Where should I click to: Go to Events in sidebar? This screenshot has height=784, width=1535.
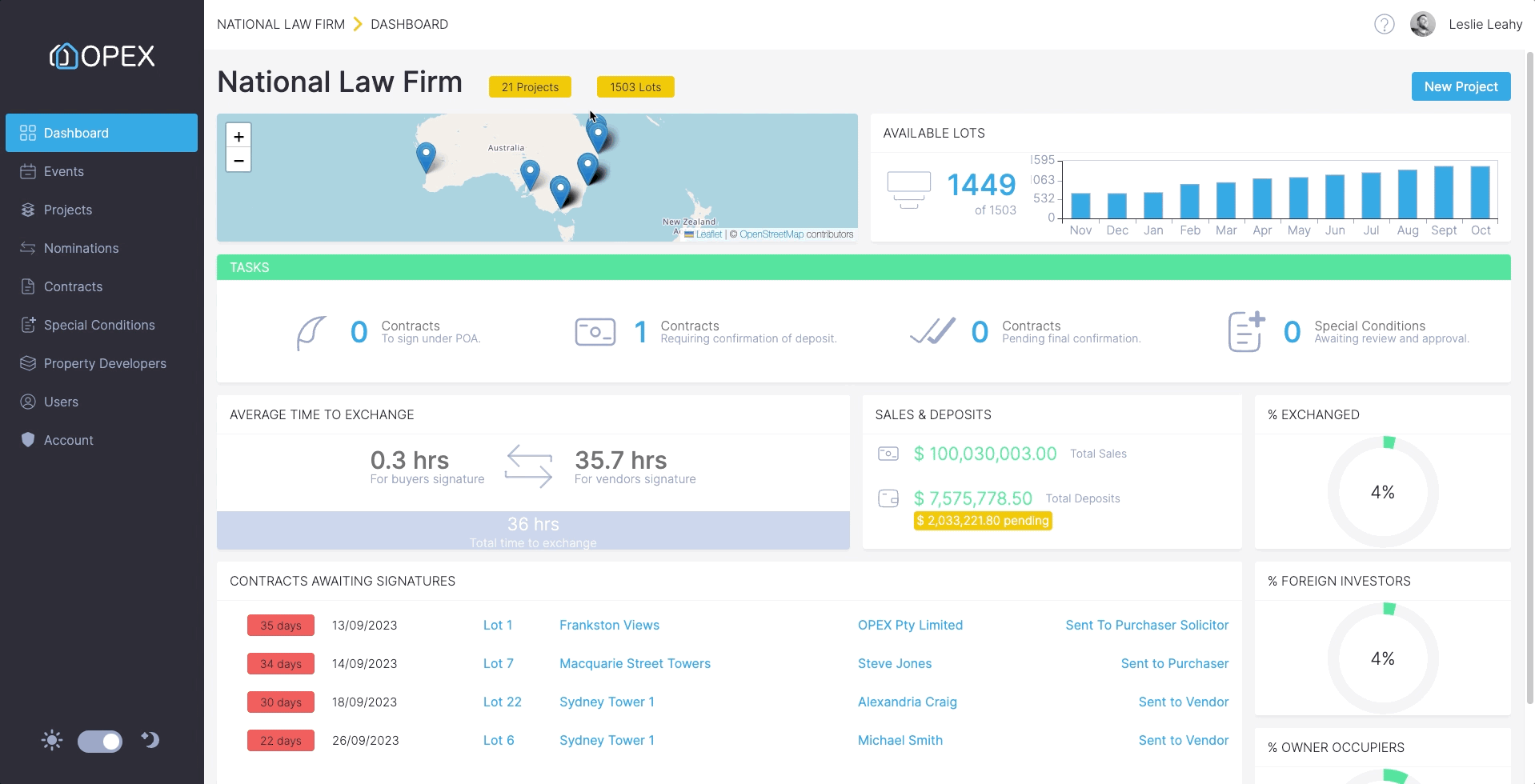coord(102,171)
